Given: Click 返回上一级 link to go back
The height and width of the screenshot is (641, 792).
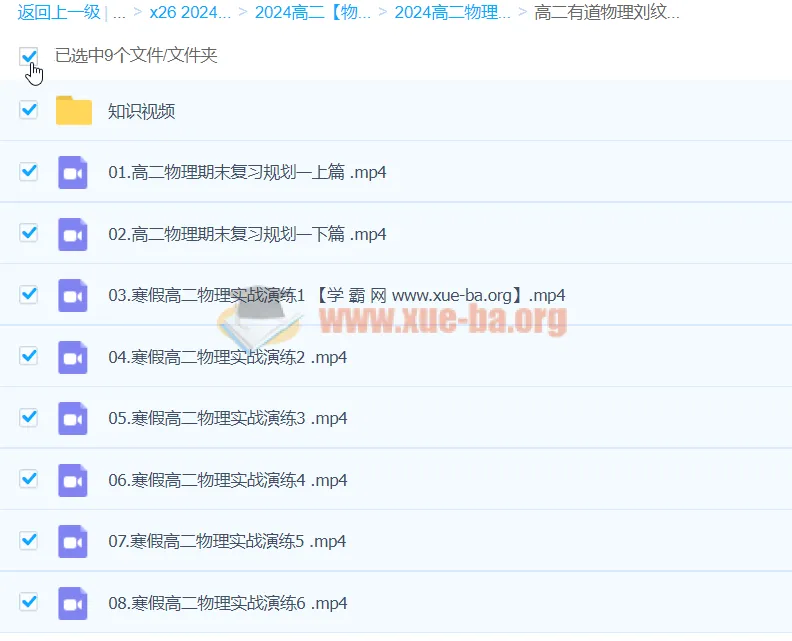Looking at the screenshot, I should (x=59, y=13).
